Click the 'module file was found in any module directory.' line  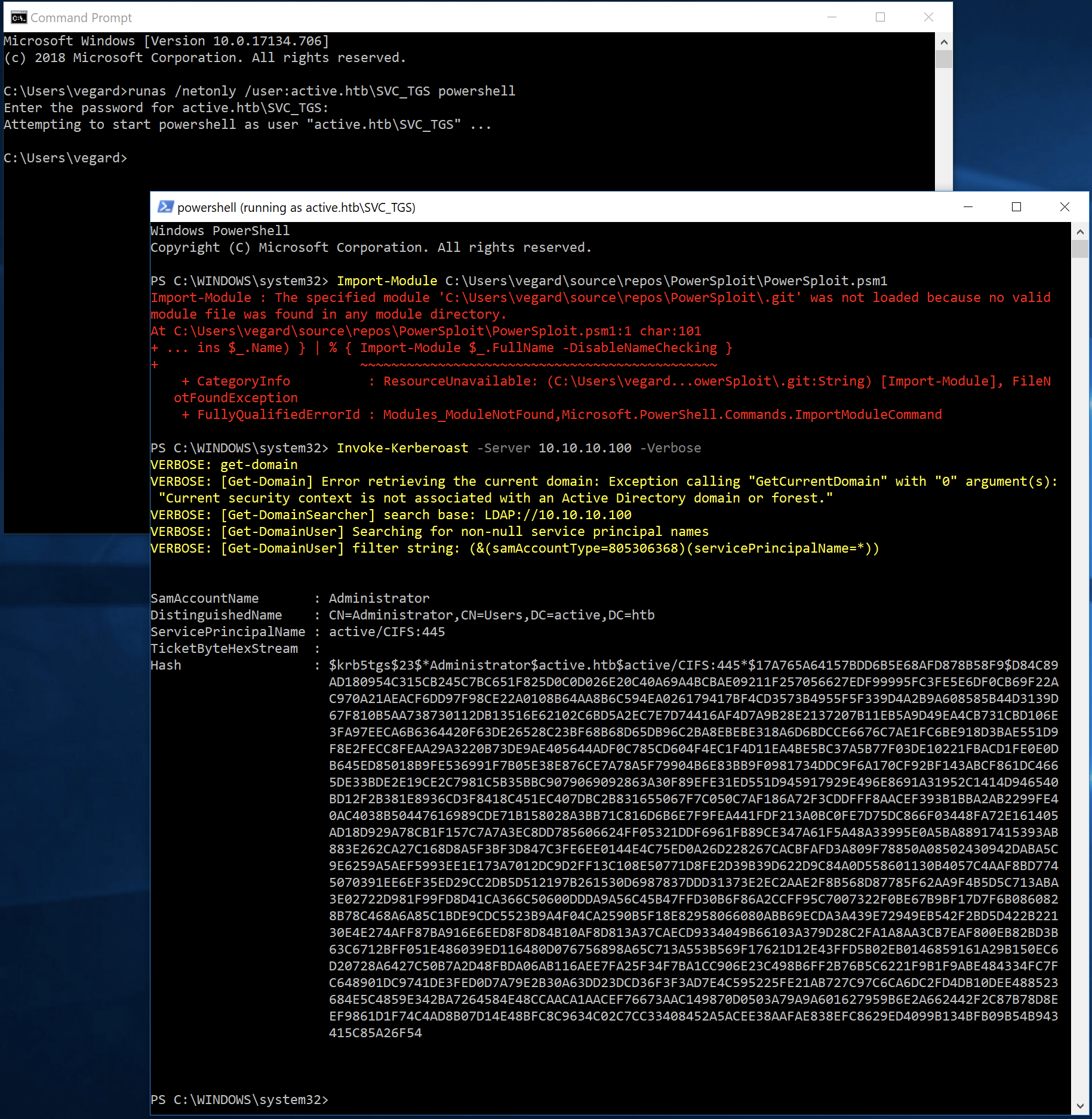(328, 315)
